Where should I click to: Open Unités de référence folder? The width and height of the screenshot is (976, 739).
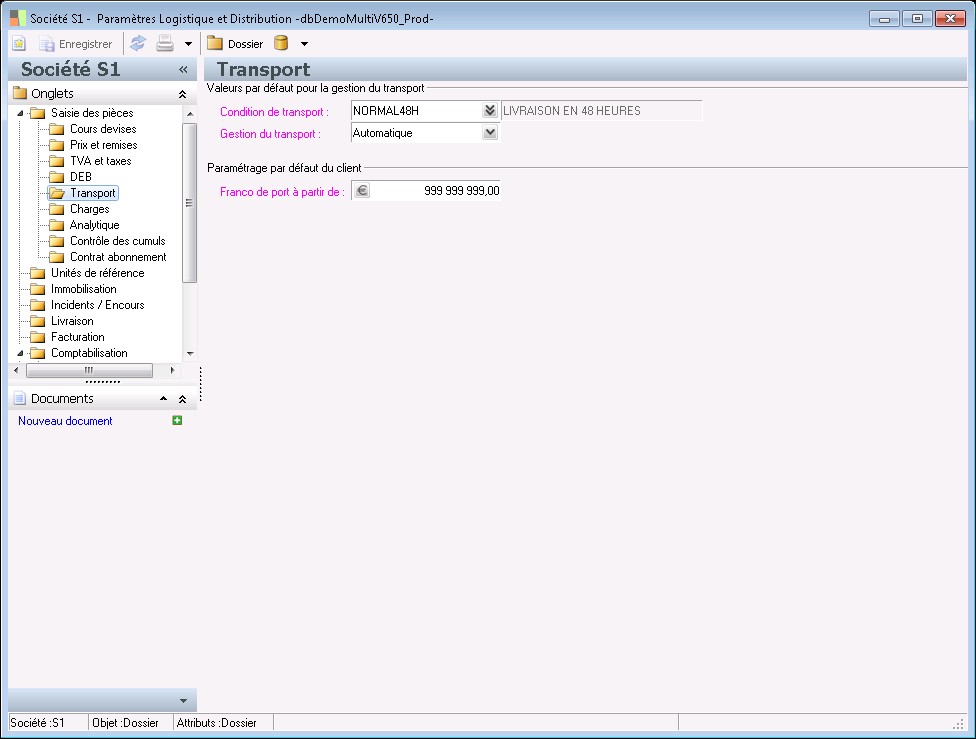97,273
